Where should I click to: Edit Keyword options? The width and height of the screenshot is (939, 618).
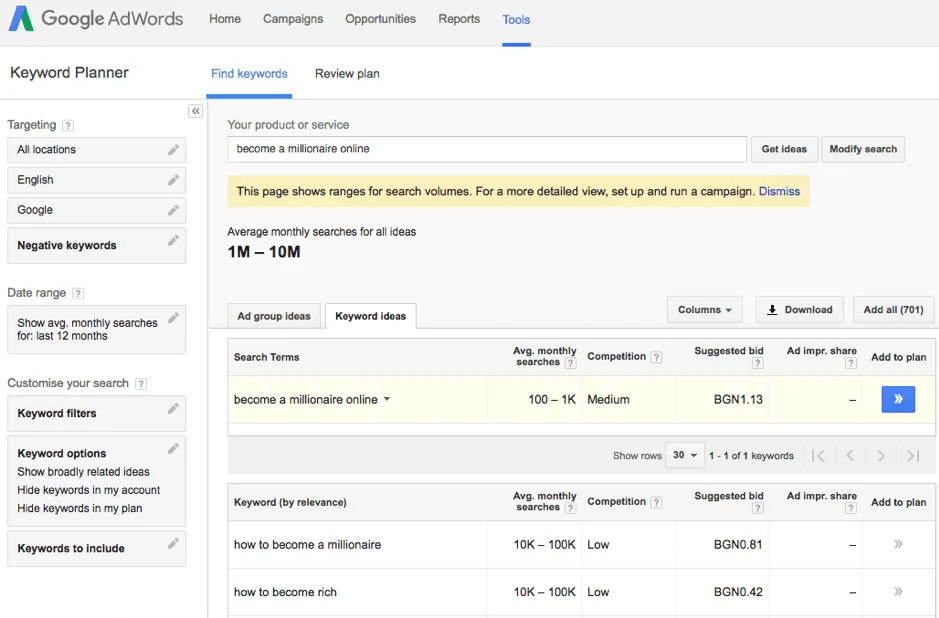point(173,449)
